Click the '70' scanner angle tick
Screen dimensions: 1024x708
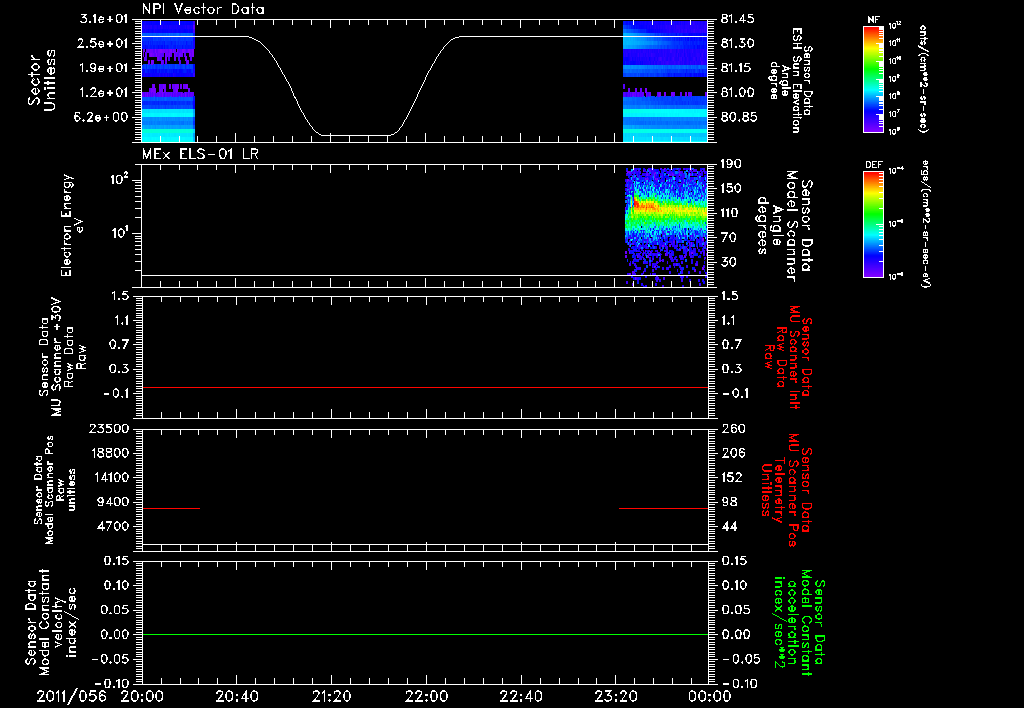pyautogui.click(x=728, y=237)
